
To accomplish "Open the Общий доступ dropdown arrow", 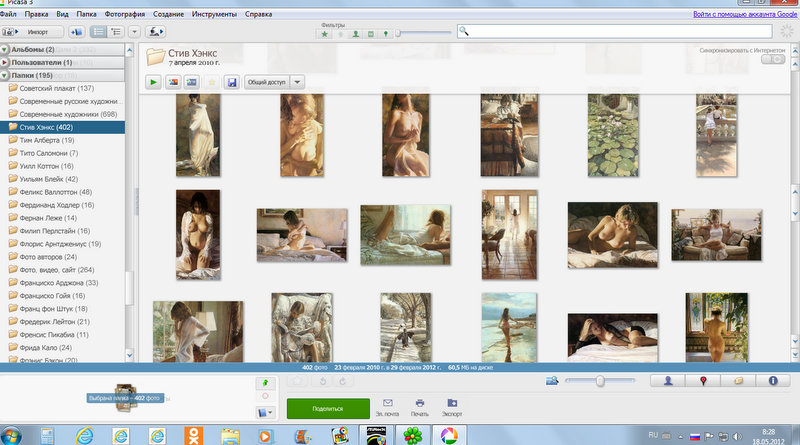I will pos(297,82).
